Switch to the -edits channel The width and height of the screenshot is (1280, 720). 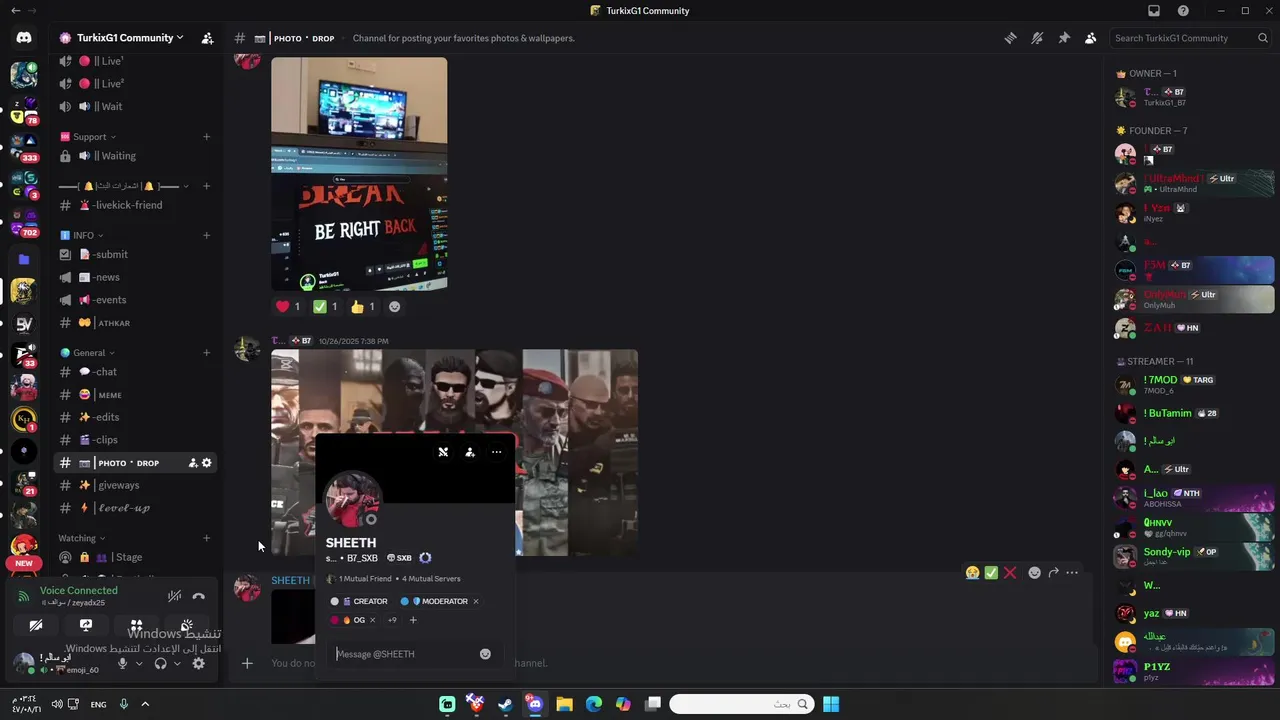coord(135,417)
